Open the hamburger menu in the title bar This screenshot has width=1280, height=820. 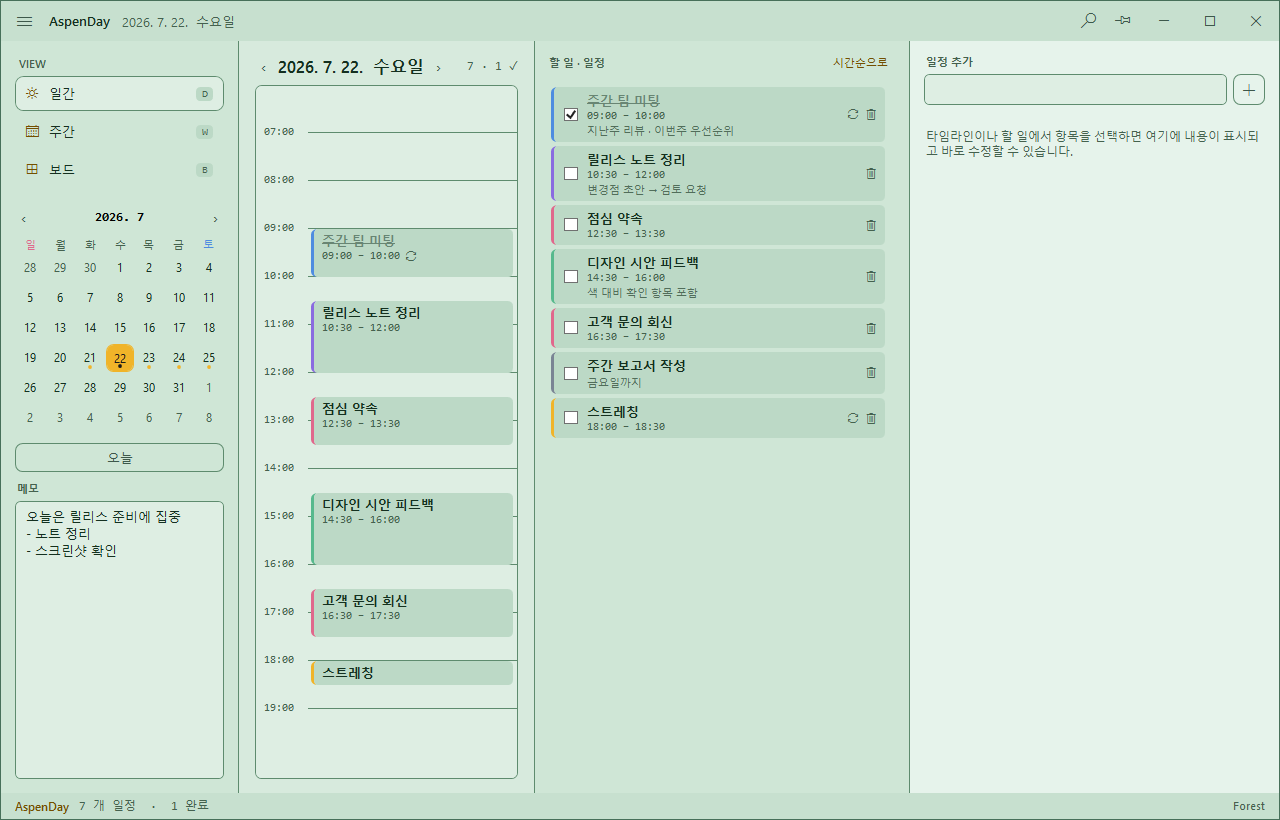tap(25, 21)
